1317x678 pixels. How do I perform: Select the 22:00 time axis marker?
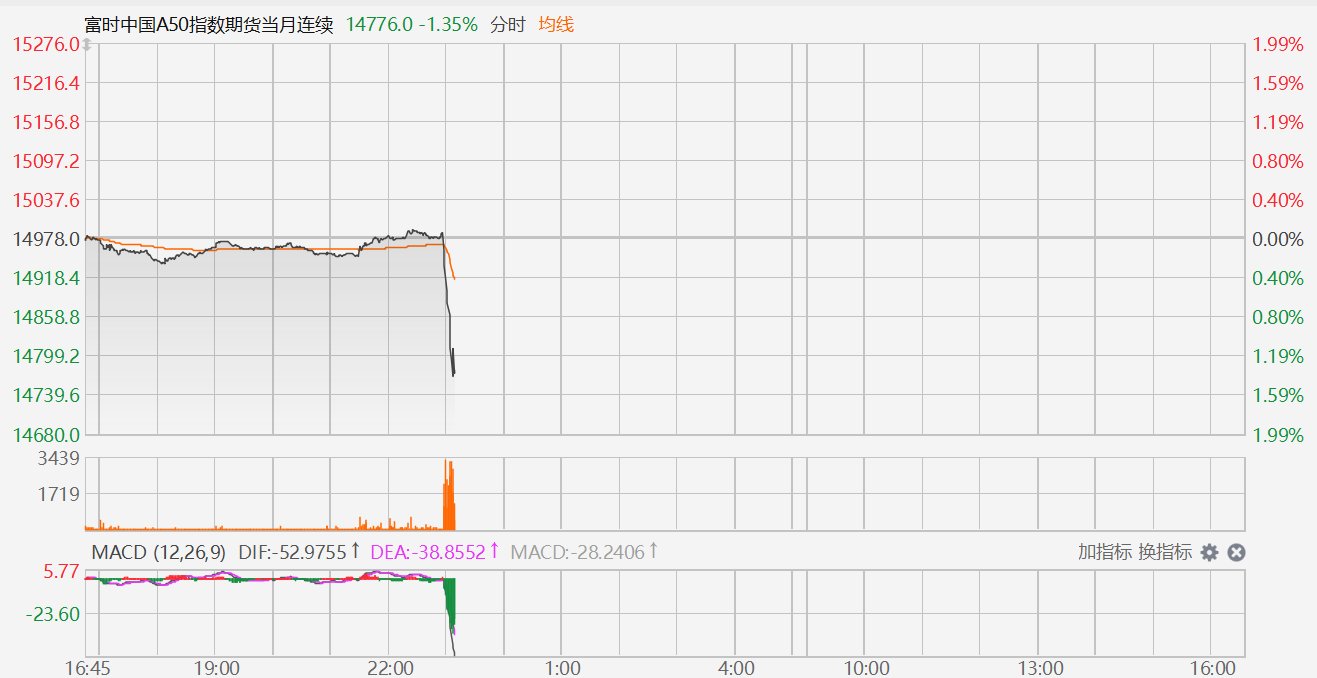point(389,667)
